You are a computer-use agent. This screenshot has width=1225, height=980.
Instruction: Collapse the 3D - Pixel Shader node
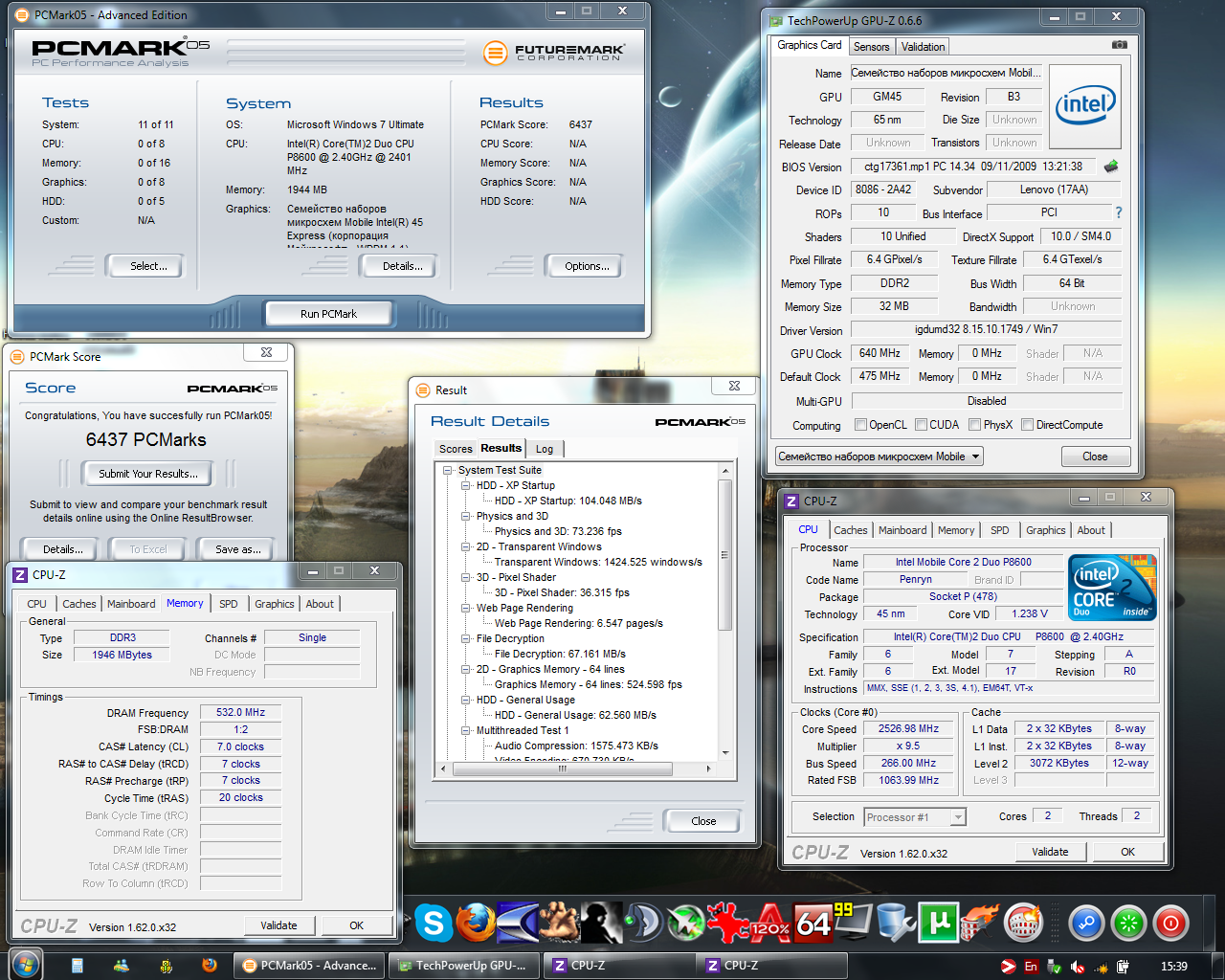tap(466, 577)
